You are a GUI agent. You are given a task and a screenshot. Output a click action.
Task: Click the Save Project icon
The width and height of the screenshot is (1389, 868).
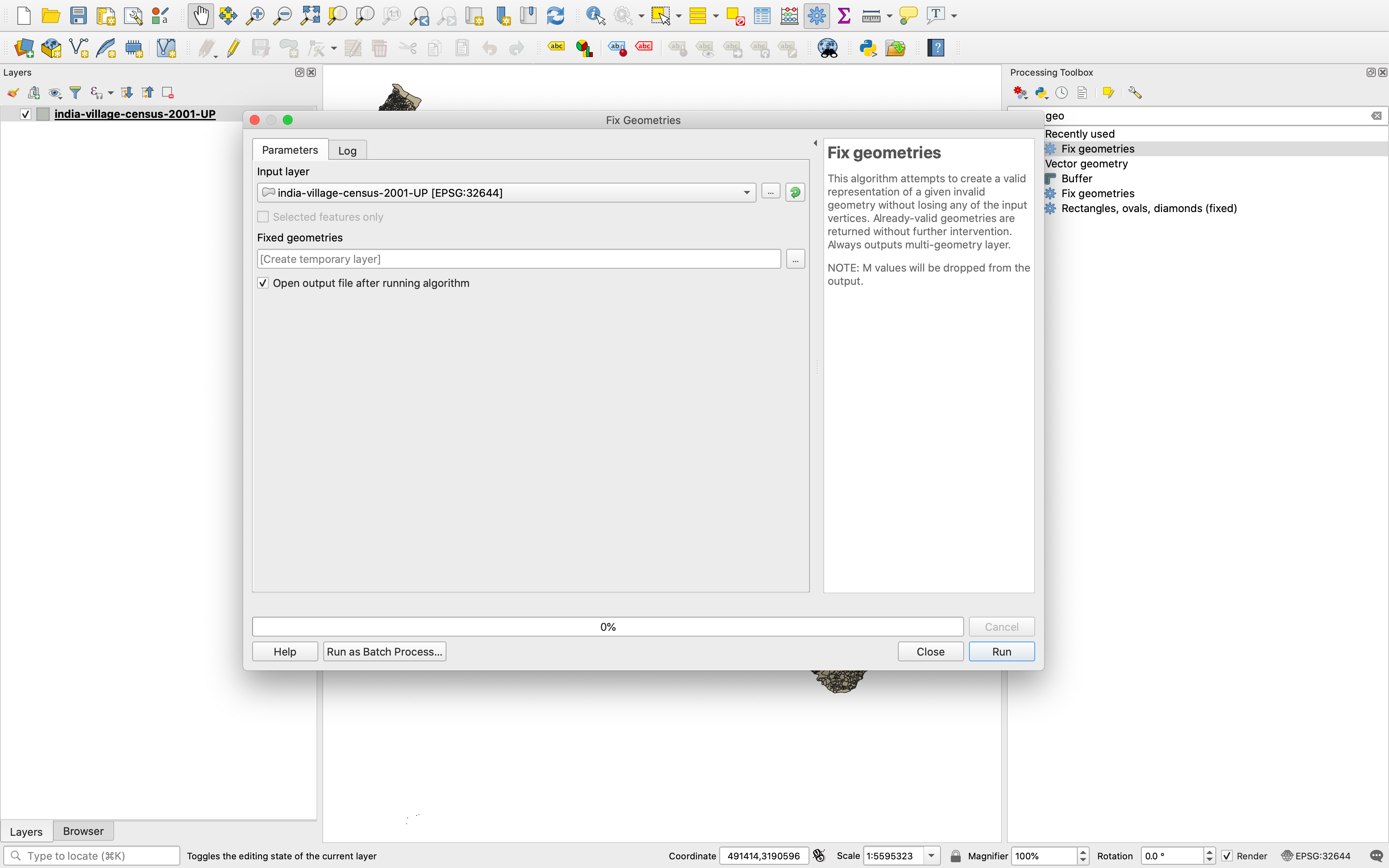pyautogui.click(x=78, y=16)
